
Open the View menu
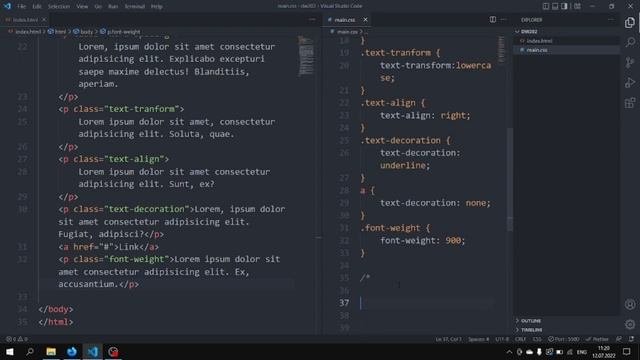coord(82,6)
